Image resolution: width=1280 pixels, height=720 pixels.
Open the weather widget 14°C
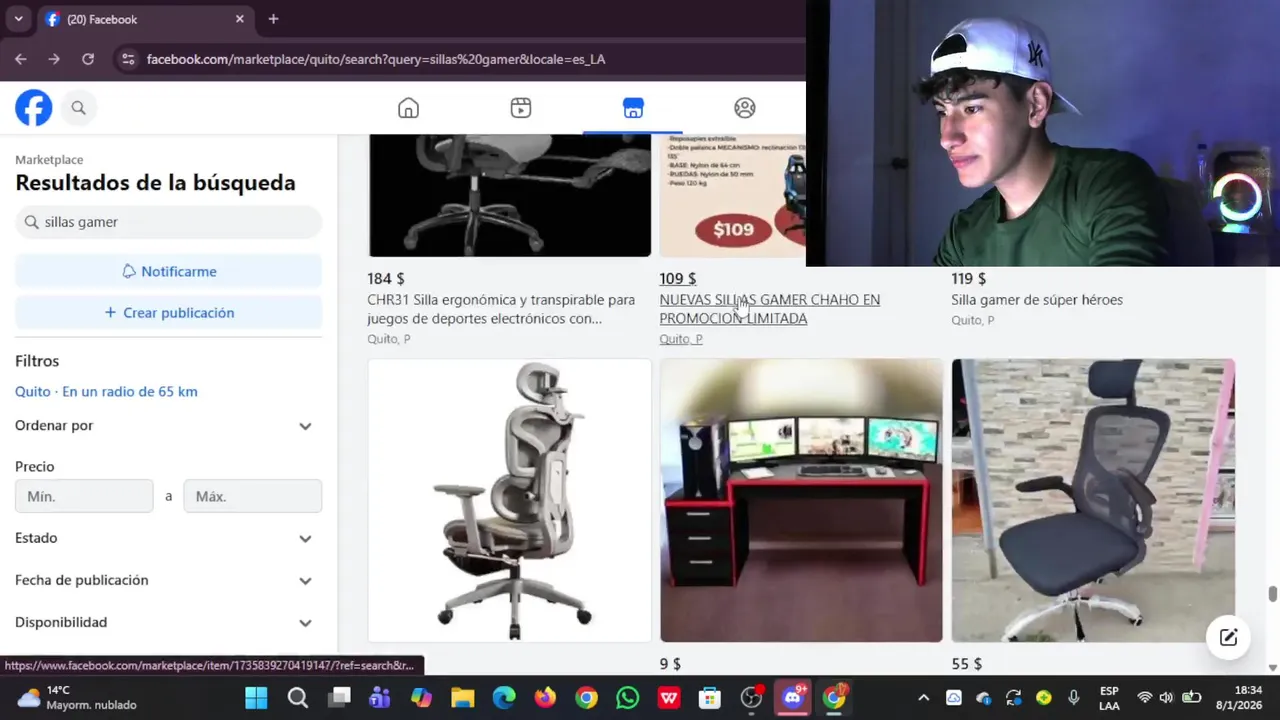[x=76, y=697]
